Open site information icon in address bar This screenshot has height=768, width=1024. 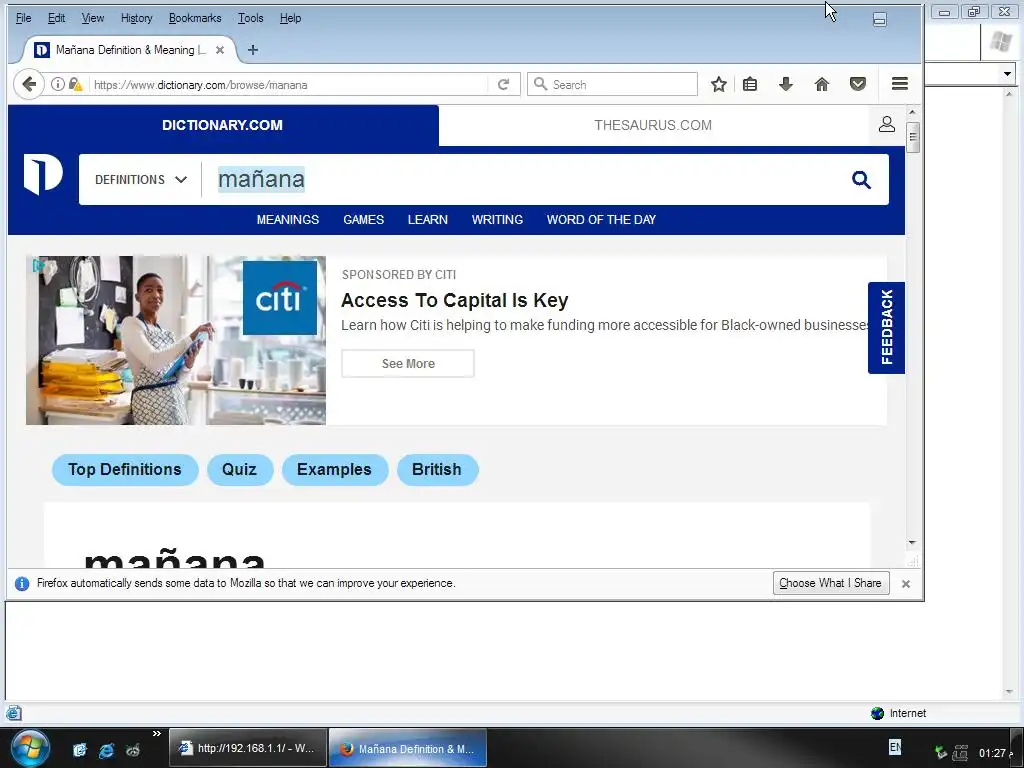point(58,84)
